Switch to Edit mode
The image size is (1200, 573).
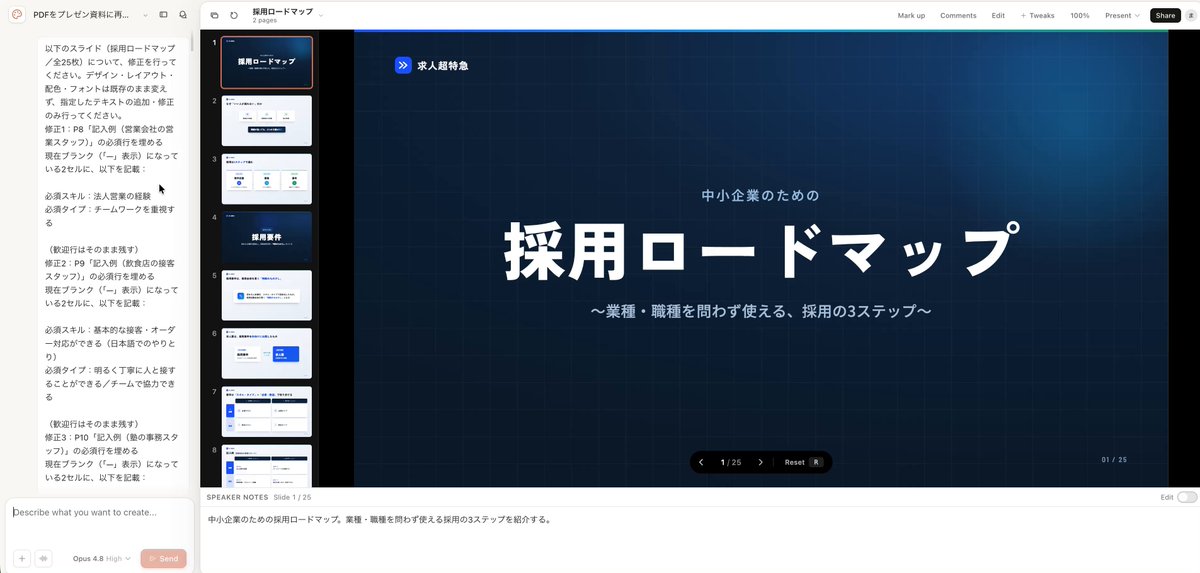(x=998, y=15)
